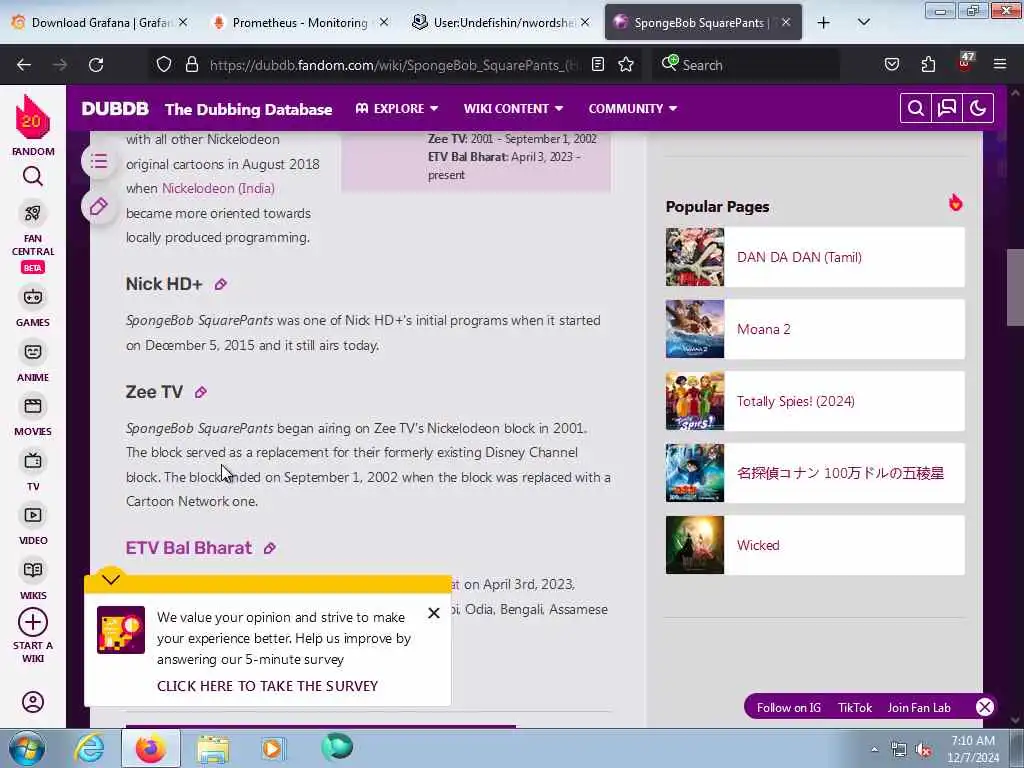Open Fan Central rocket icon
Screen dimensions: 1024x768
click(33, 213)
